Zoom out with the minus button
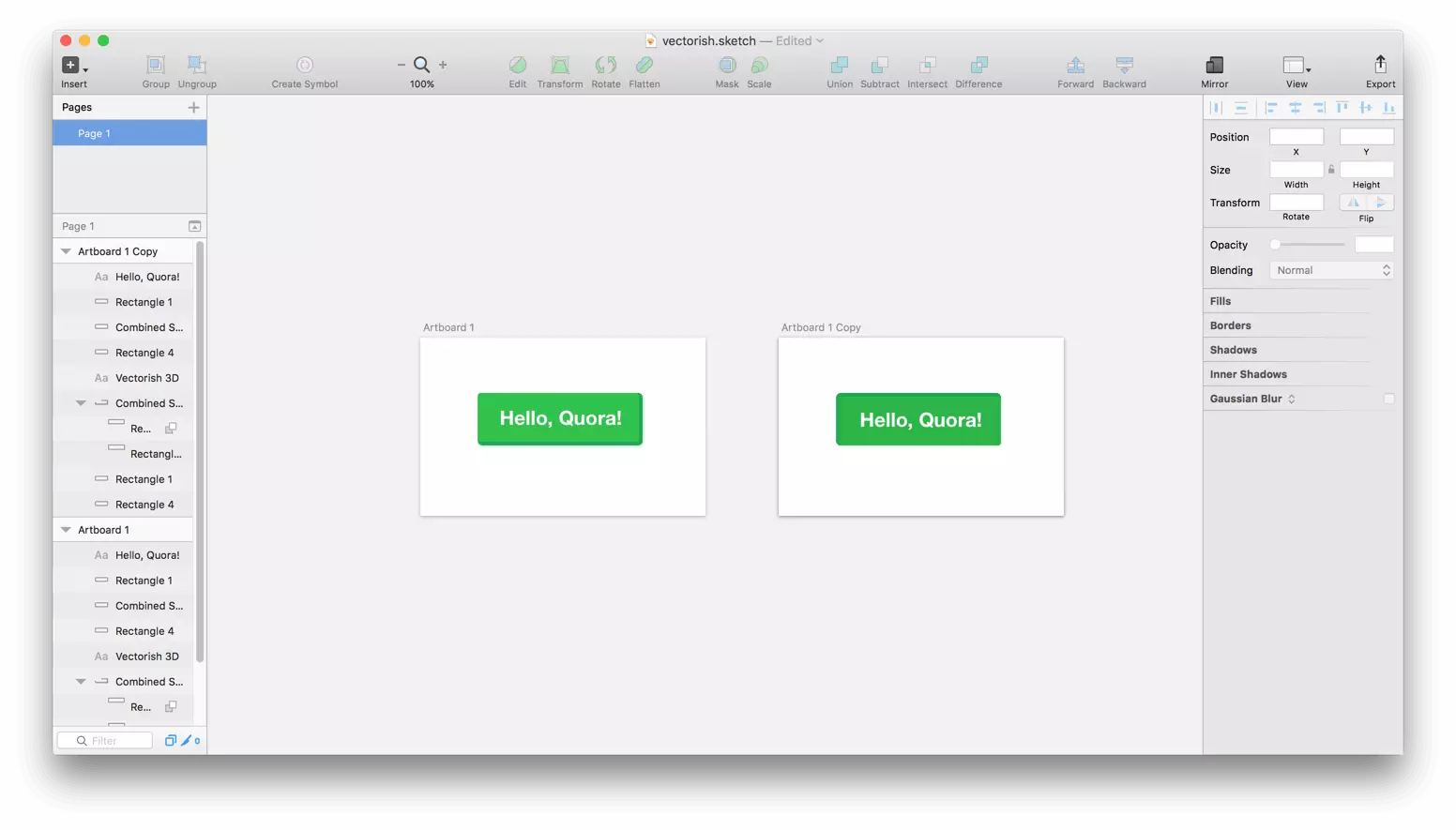Viewport: 1456px width, 830px height. point(402,65)
